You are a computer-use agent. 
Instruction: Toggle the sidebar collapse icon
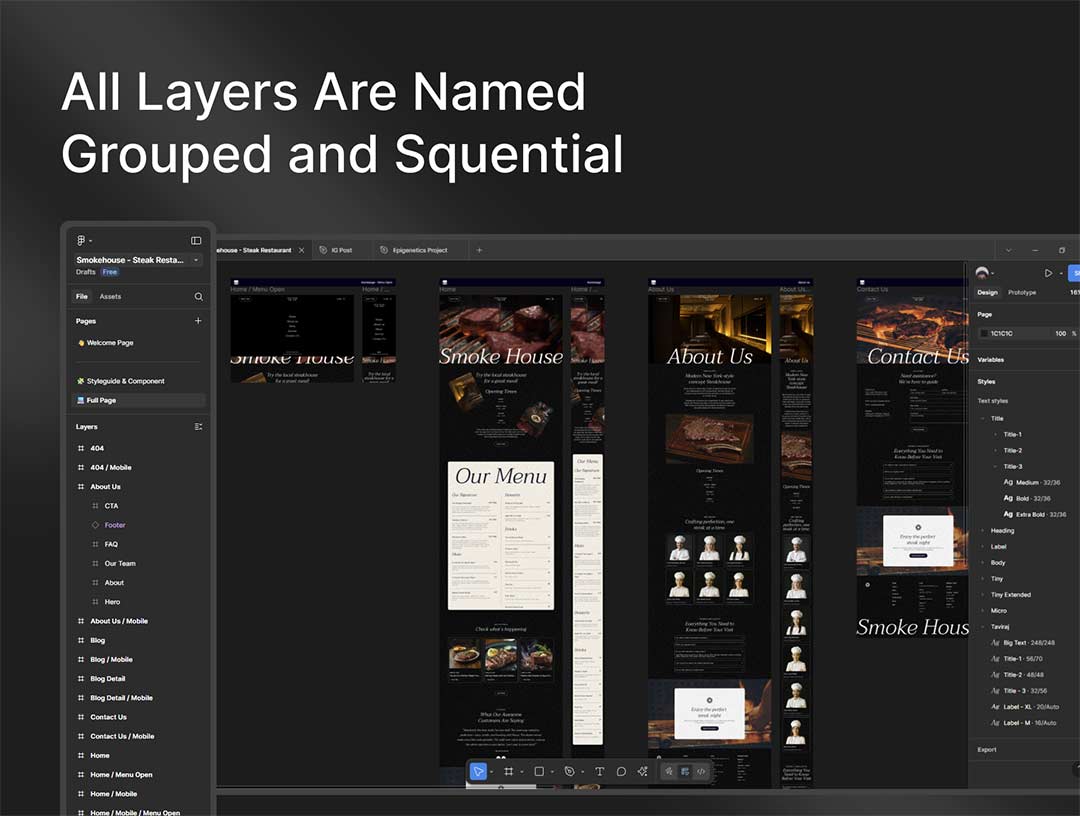[196, 240]
